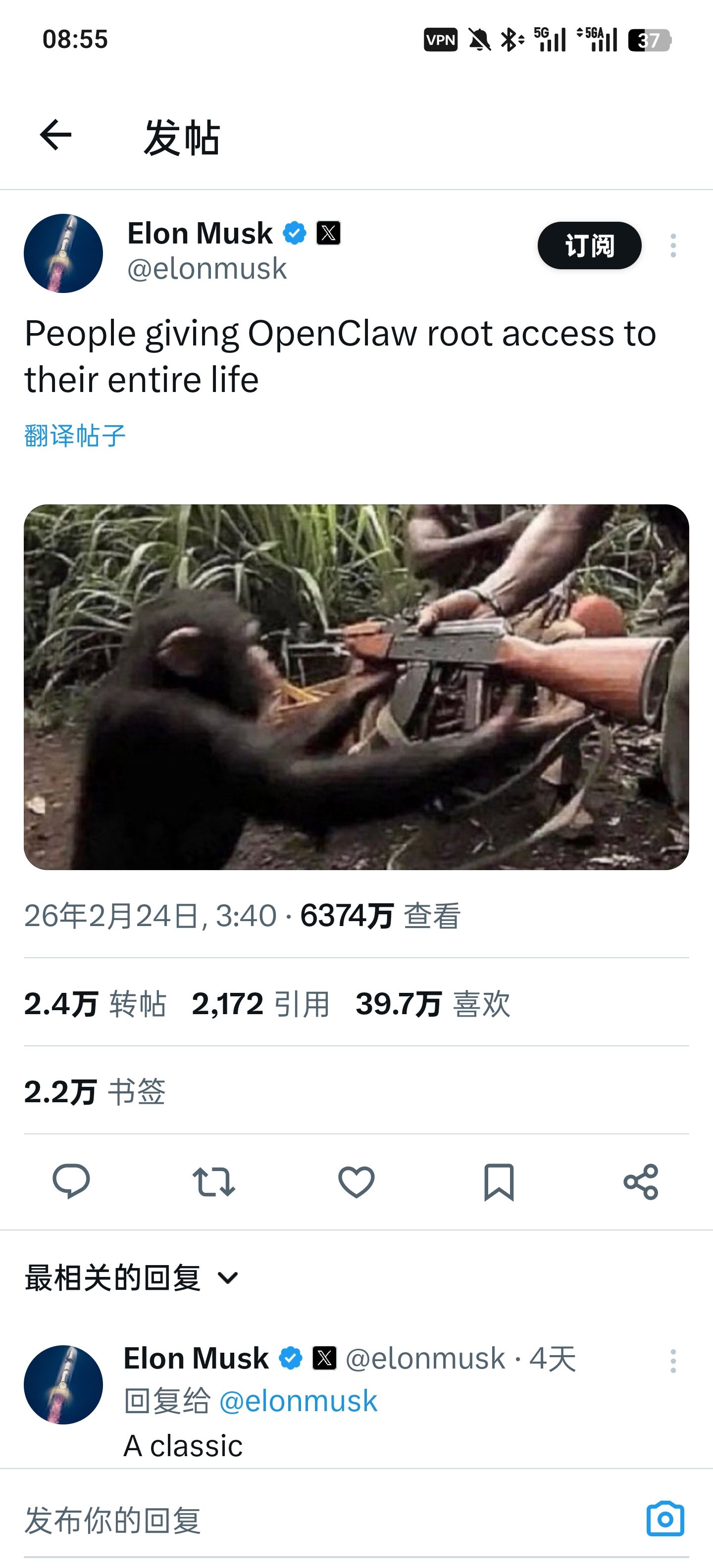Tap the @elonmusk mention in reply
The width and height of the screenshot is (713, 1568).
[299, 1401]
